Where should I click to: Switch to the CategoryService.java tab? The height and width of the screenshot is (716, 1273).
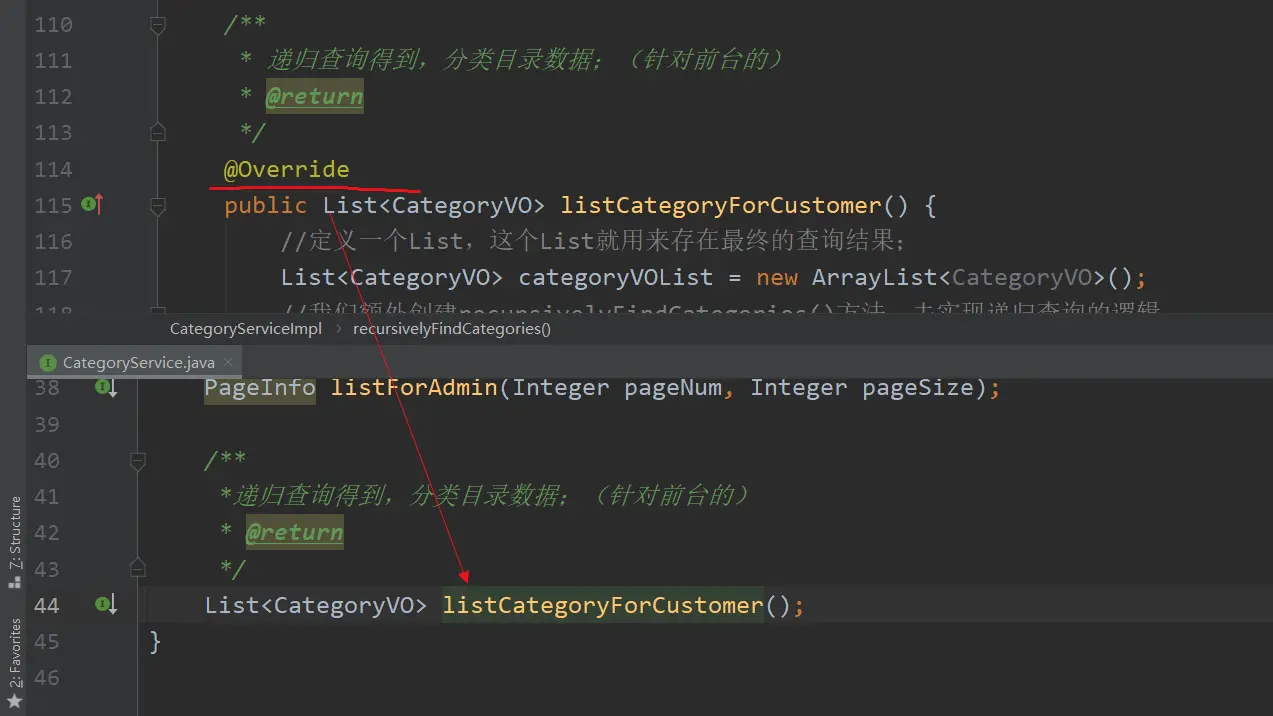pos(136,362)
